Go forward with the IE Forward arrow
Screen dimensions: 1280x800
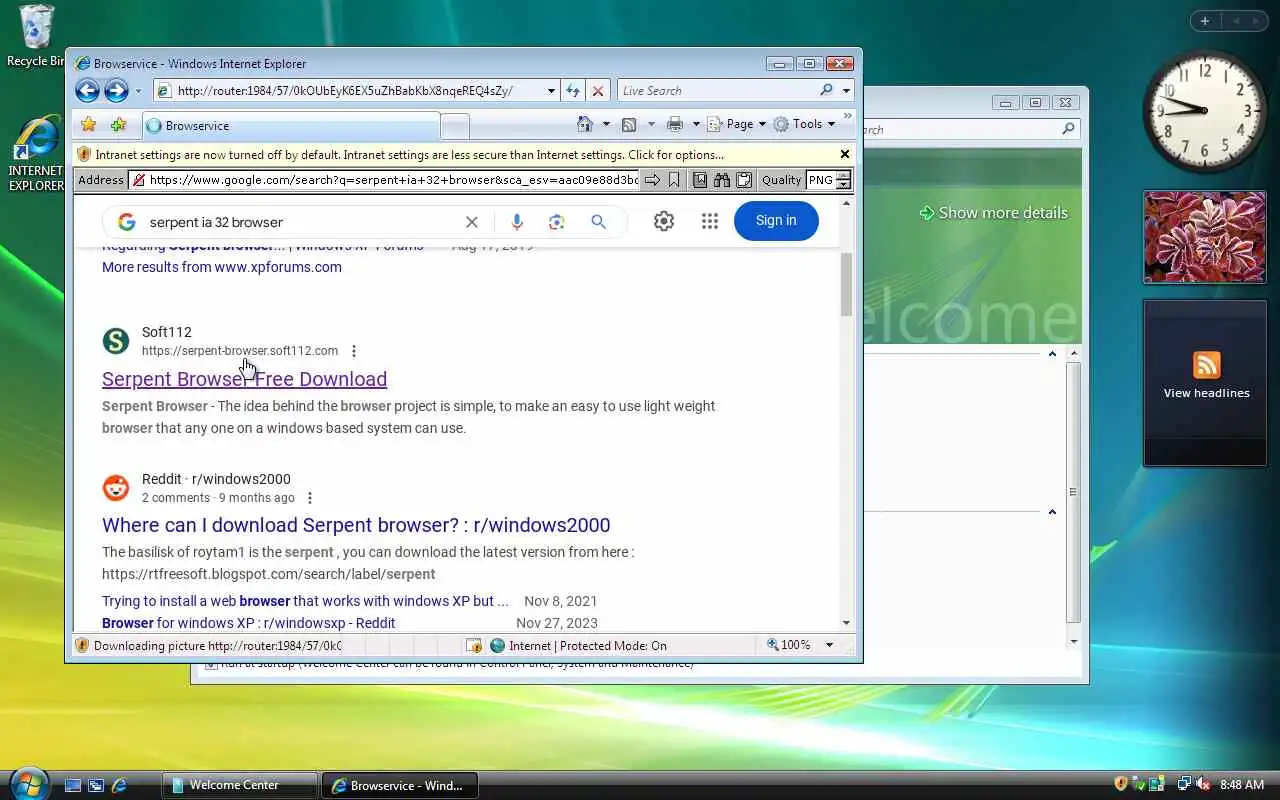[117, 91]
